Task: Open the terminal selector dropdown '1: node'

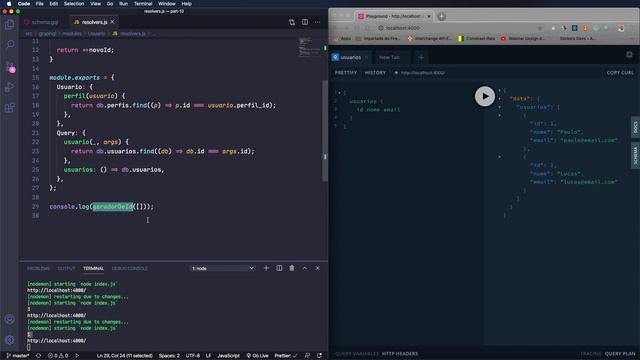Action: coord(223,268)
